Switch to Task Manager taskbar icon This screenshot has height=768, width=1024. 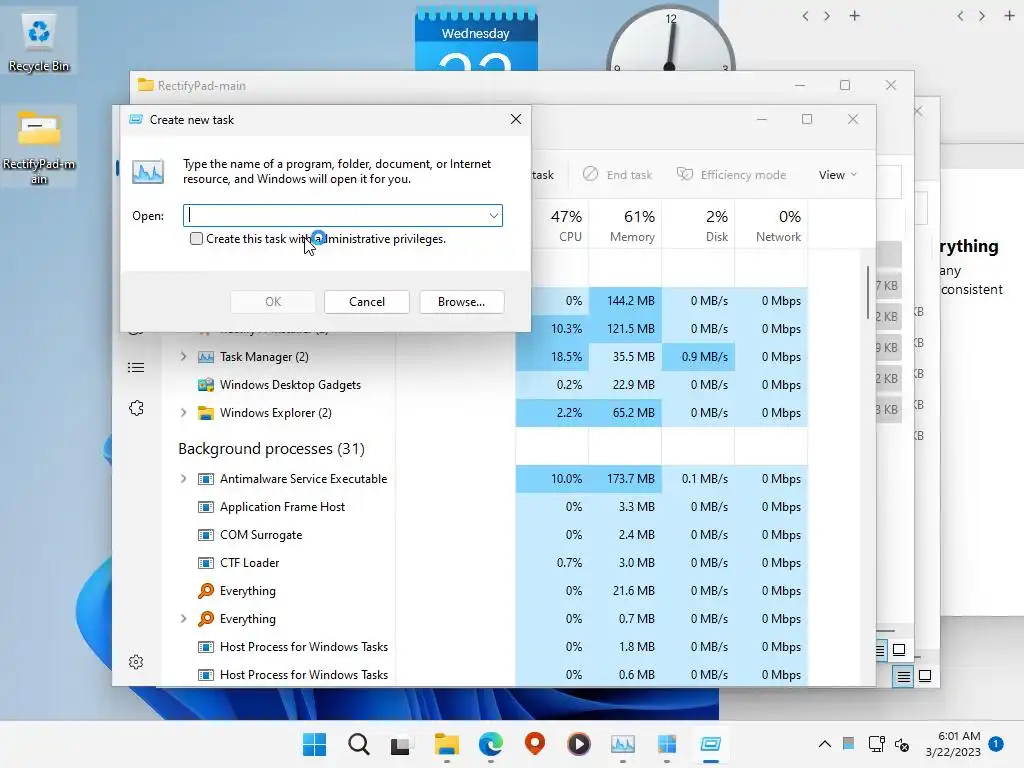[622, 744]
